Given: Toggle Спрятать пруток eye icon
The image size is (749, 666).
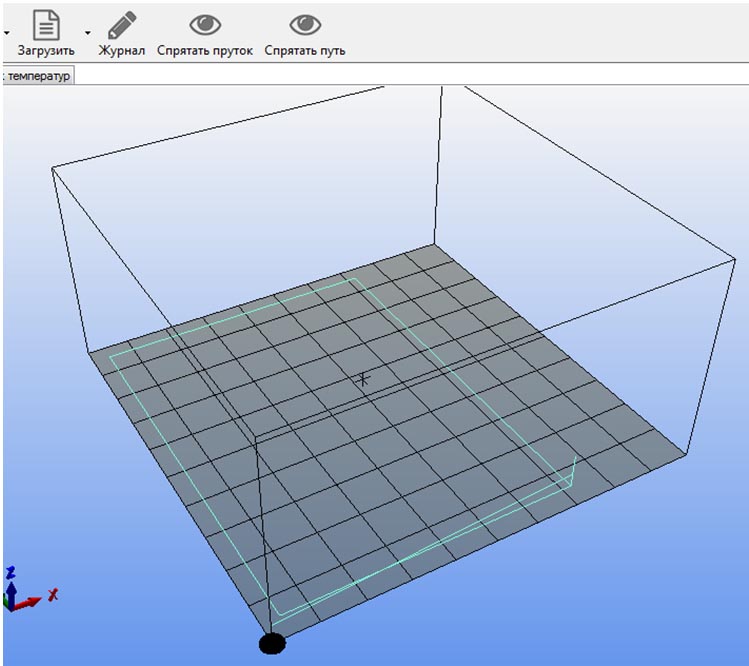Looking at the screenshot, I should pyautogui.click(x=205, y=25).
